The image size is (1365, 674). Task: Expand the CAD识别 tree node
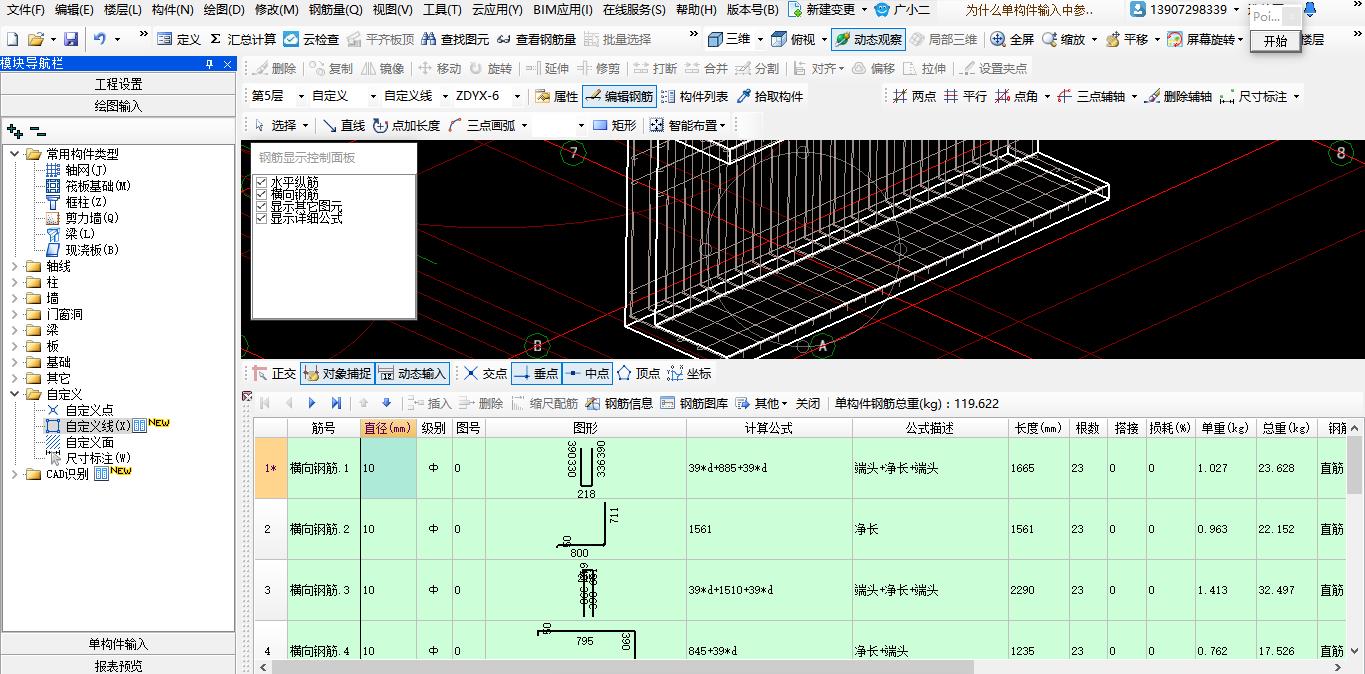pyautogui.click(x=16, y=474)
